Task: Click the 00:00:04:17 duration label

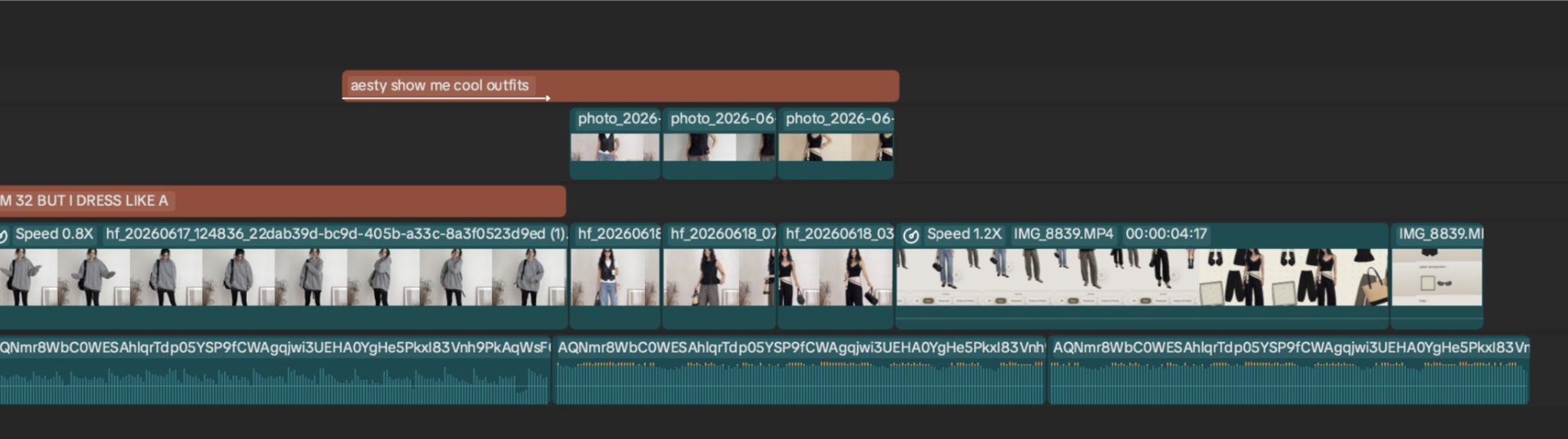Action: coord(1166,234)
